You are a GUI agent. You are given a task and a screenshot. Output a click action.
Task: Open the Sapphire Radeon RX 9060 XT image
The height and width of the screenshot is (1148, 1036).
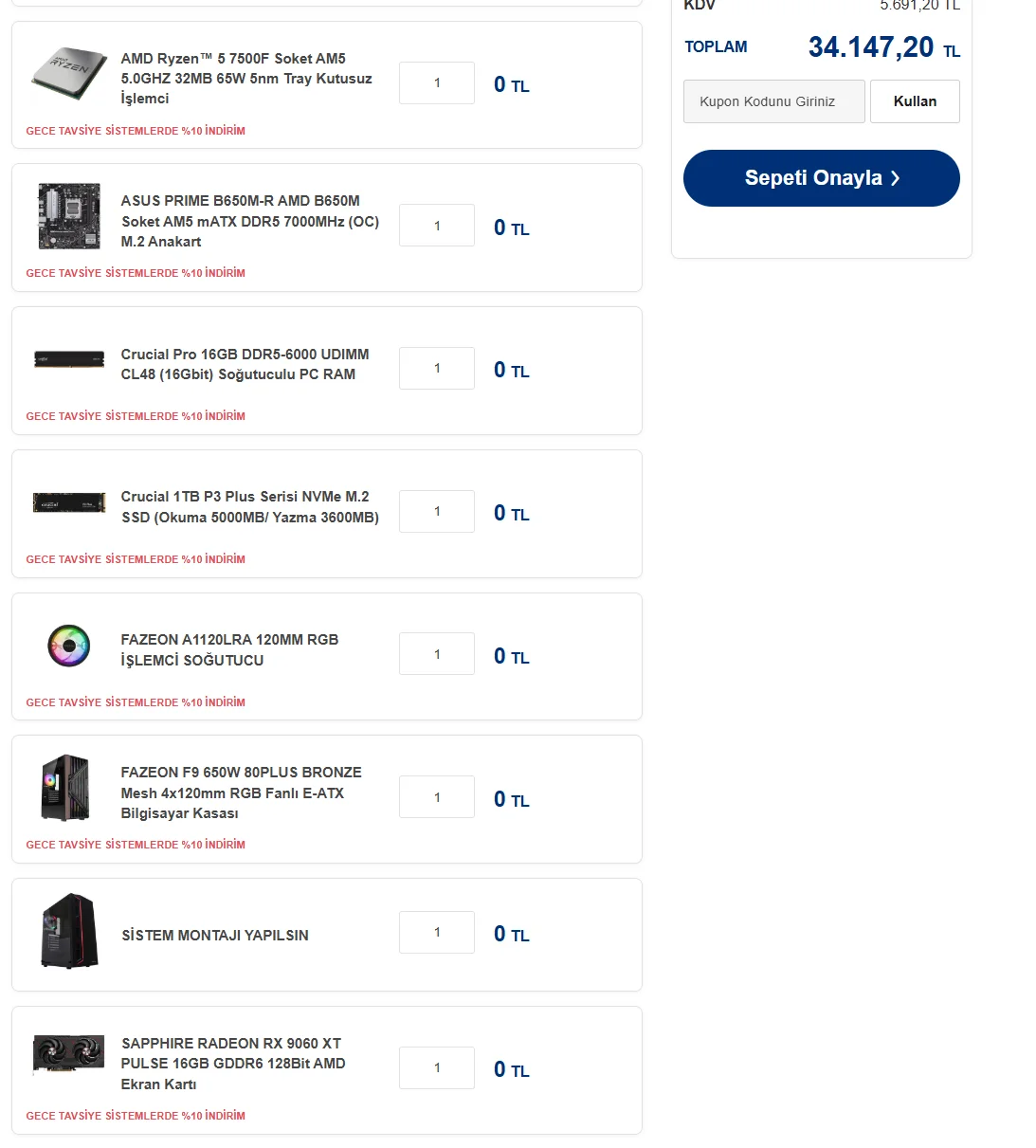coord(68,1052)
